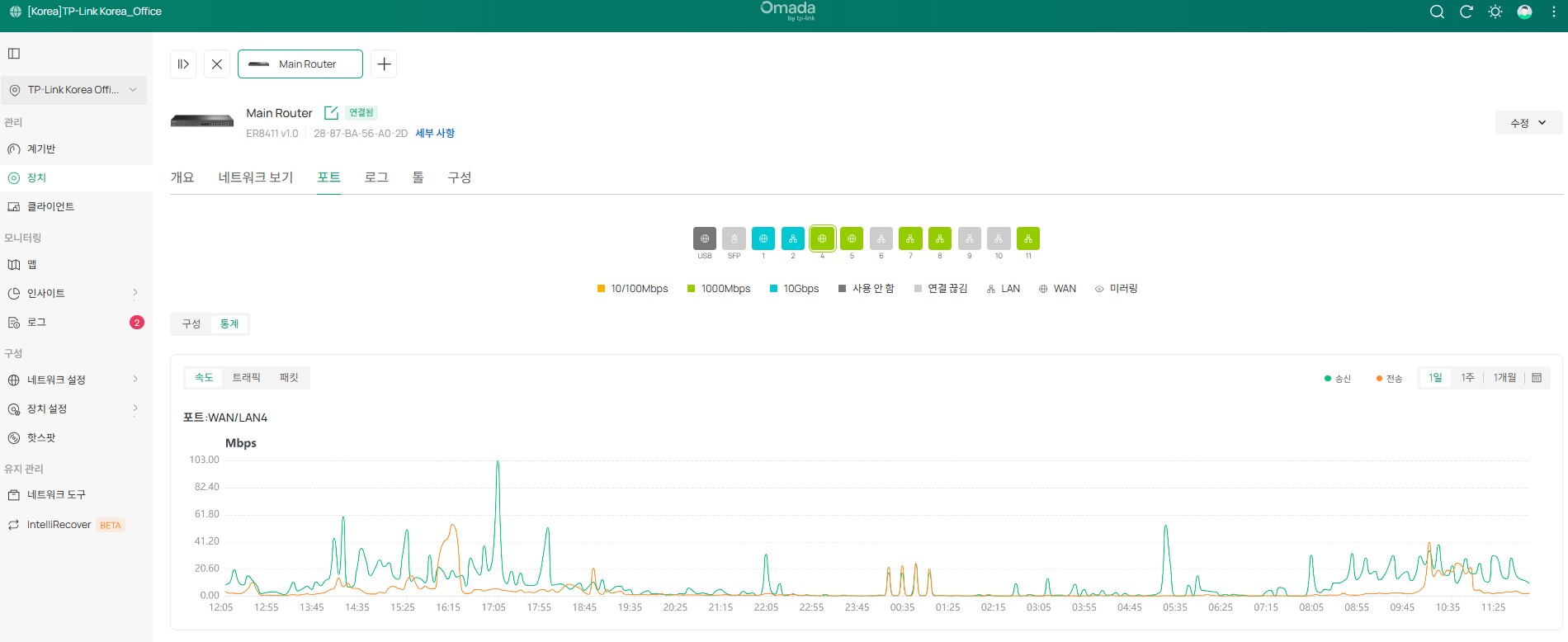
Task: Expand the 네트워크 설정 sidebar menu
Action: click(x=73, y=380)
